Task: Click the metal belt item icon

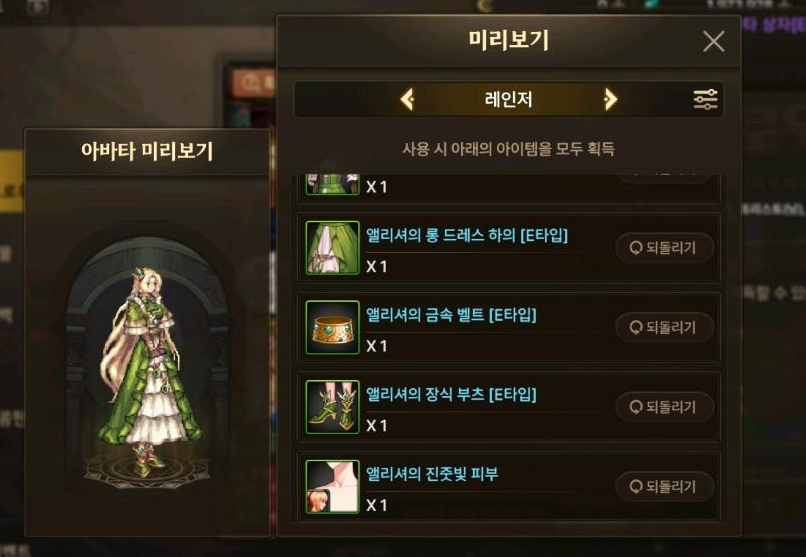Action: pyautogui.click(x=333, y=327)
